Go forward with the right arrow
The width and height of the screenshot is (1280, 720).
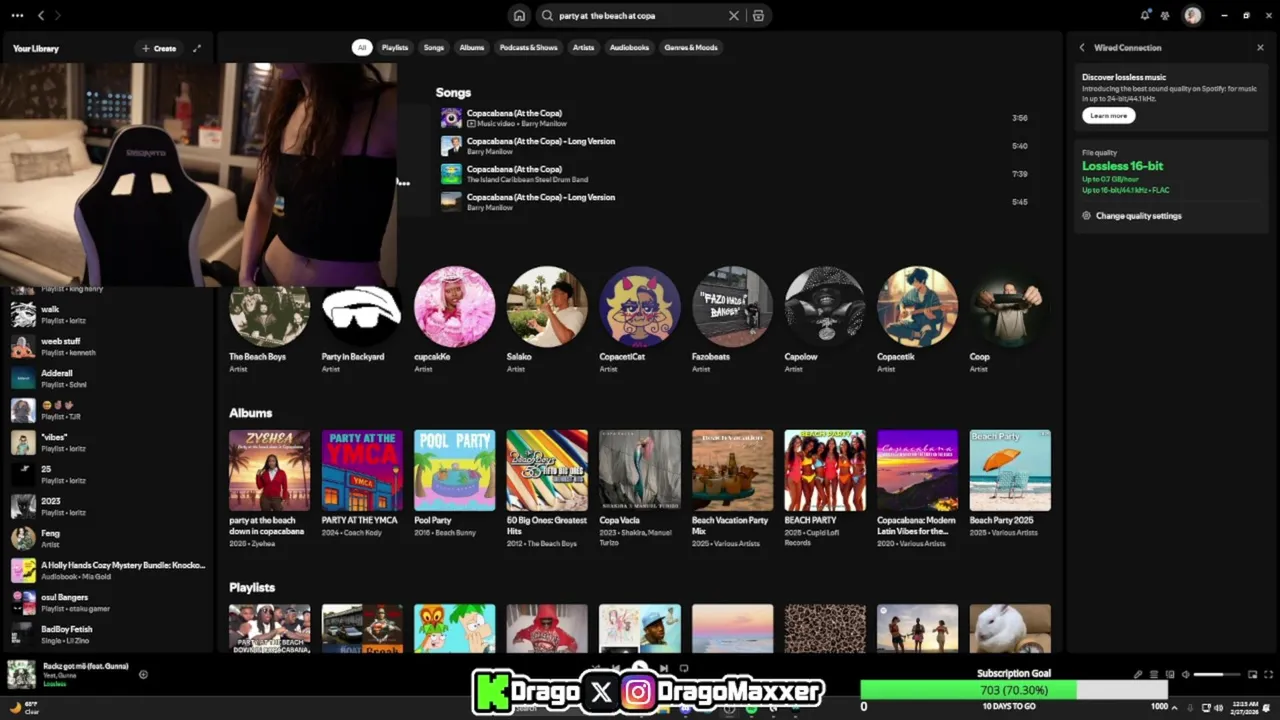(58, 15)
